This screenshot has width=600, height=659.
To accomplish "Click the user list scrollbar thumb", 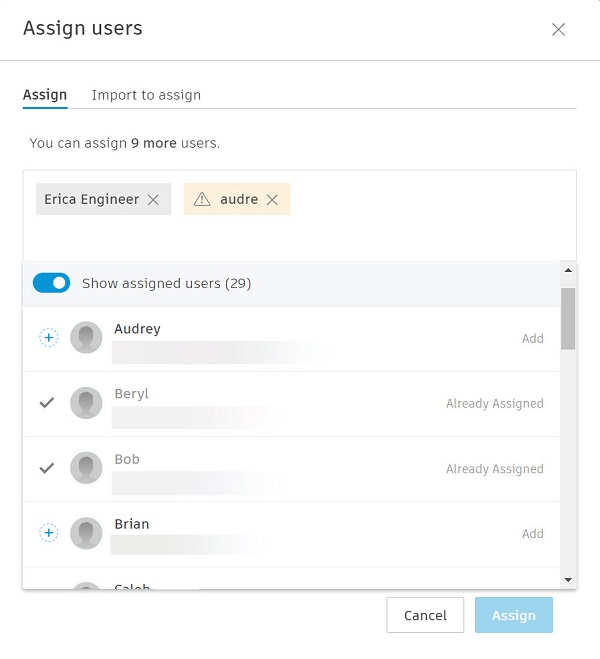I will (x=568, y=319).
